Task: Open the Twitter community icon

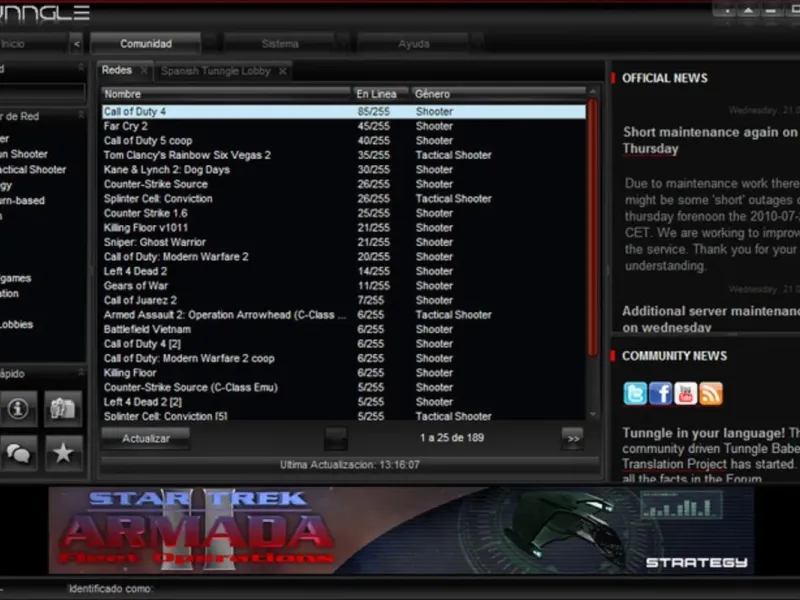Action: tap(635, 394)
